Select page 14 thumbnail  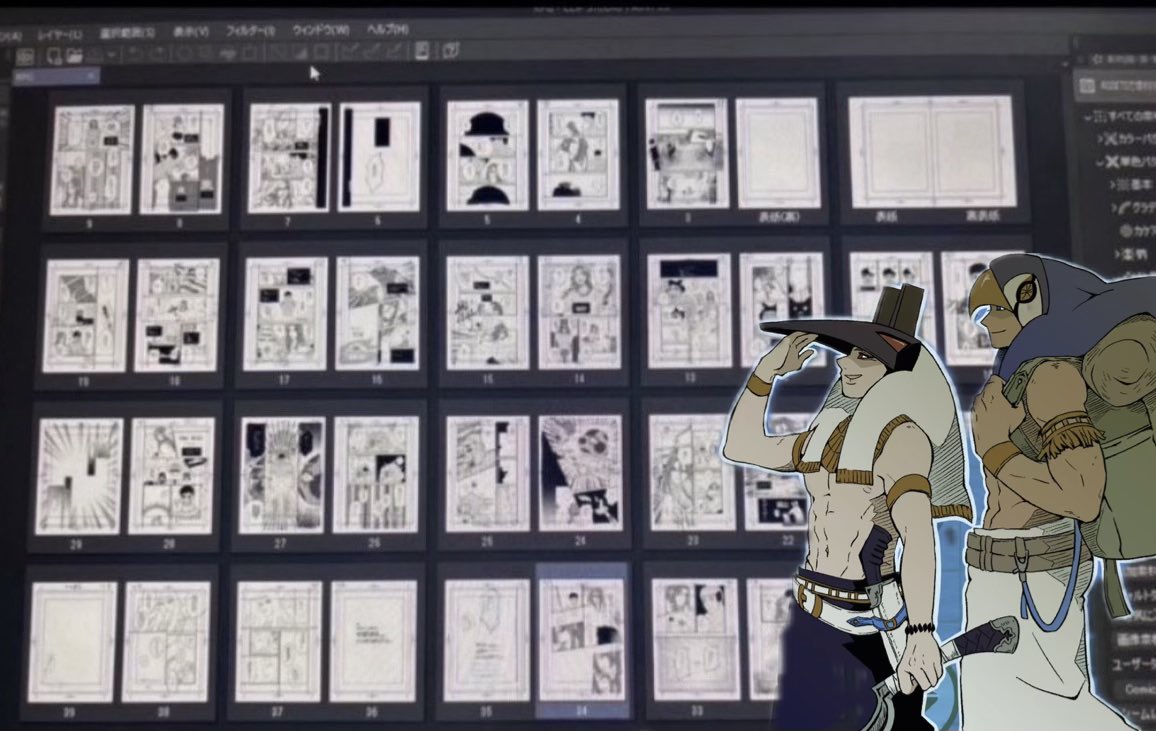[579, 311]
